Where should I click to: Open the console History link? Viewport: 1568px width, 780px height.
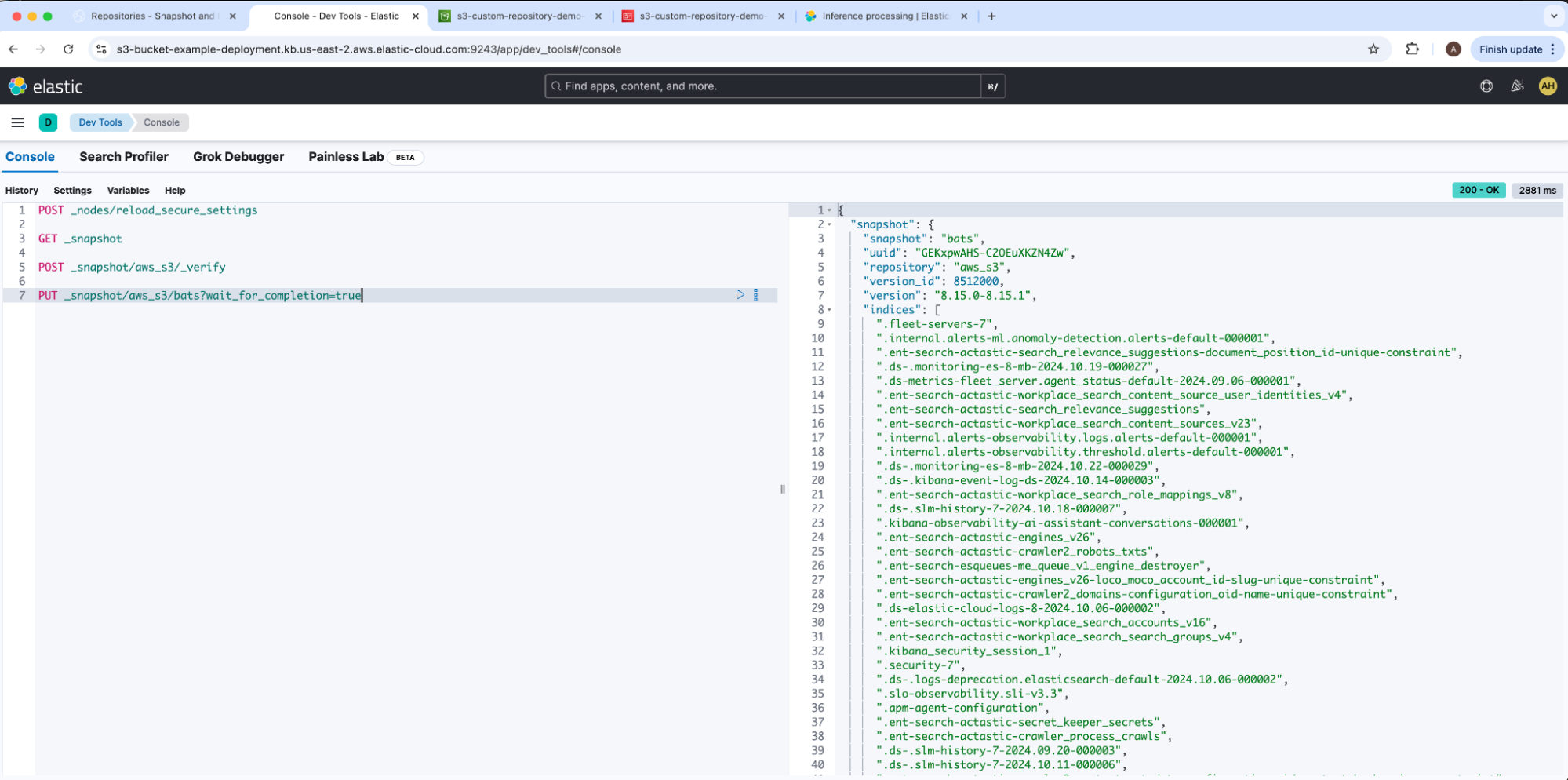pos(22,191)
